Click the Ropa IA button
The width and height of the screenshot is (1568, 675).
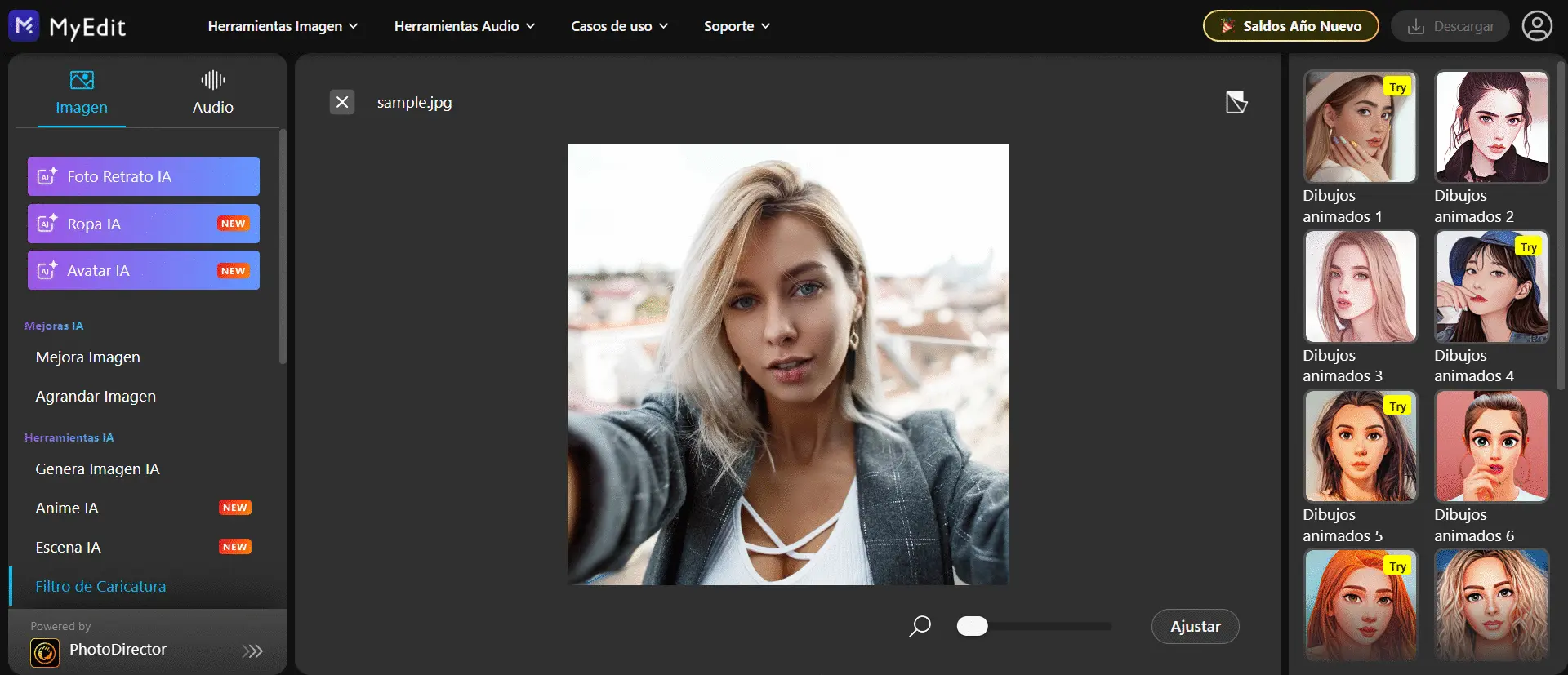pos(144,224)
